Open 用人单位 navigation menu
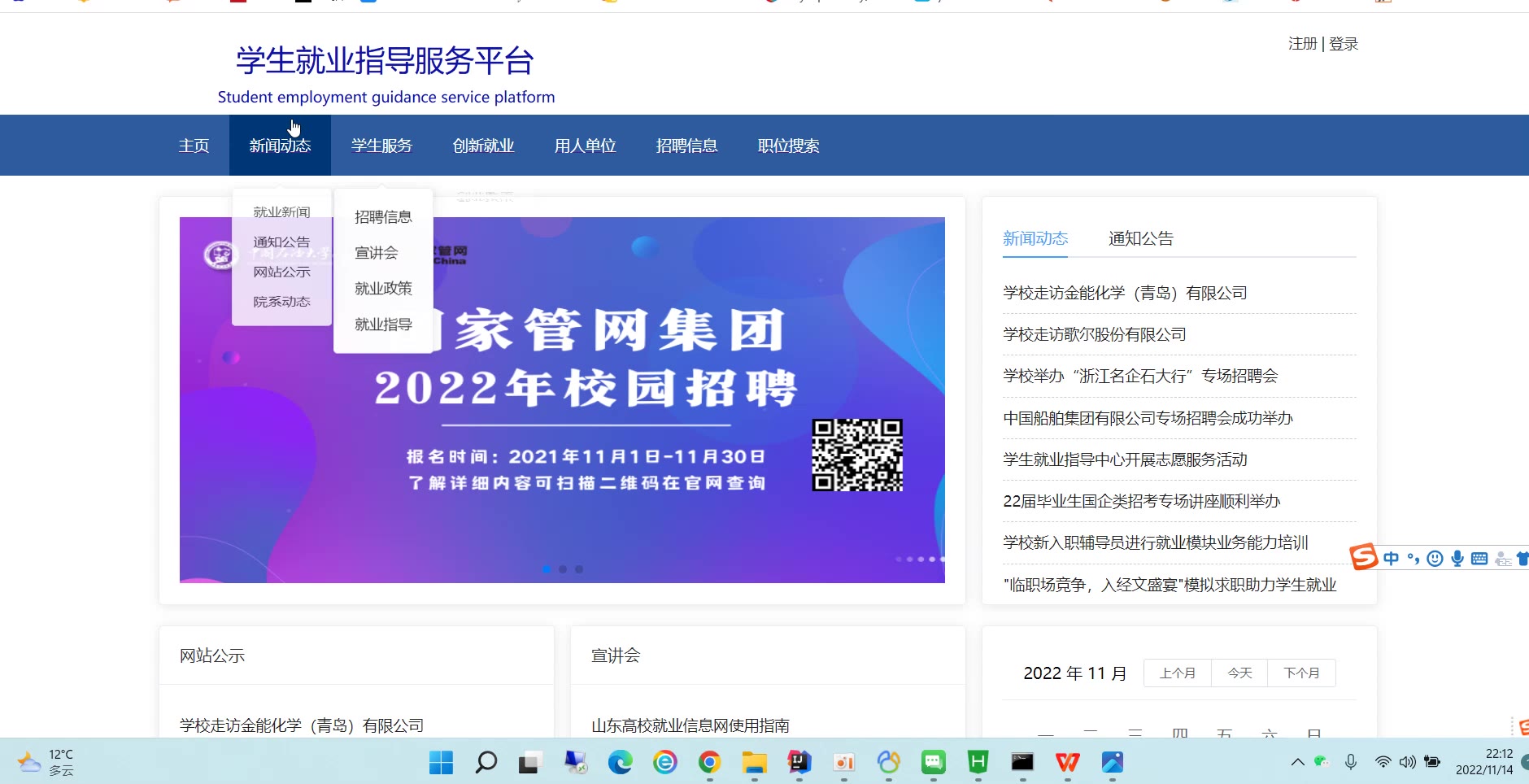This screenshot has height=784, width=1529. point(585,146)
